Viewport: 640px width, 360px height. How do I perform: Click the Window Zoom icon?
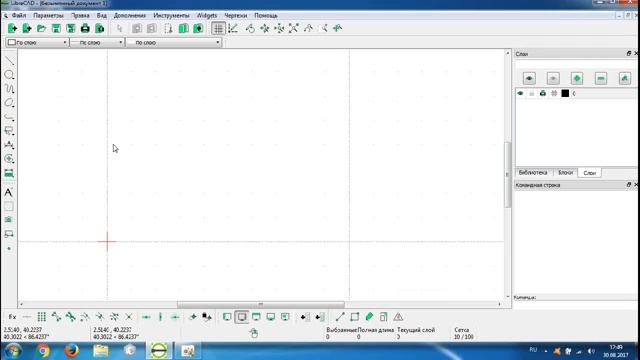pos(323,28)
